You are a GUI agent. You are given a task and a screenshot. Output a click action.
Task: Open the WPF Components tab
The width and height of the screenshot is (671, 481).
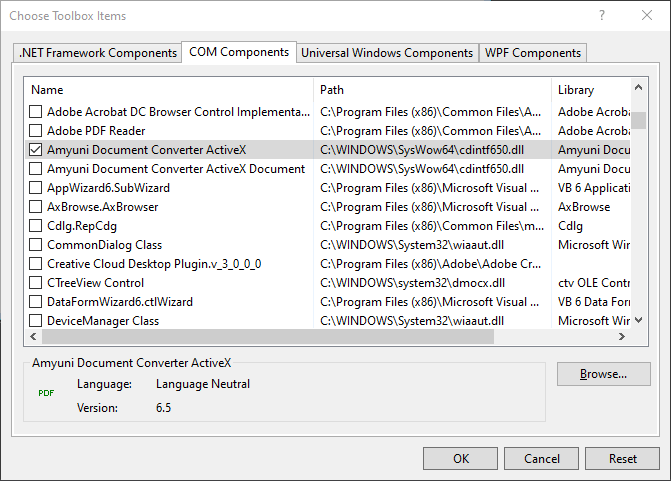click(x=533, y=53)
